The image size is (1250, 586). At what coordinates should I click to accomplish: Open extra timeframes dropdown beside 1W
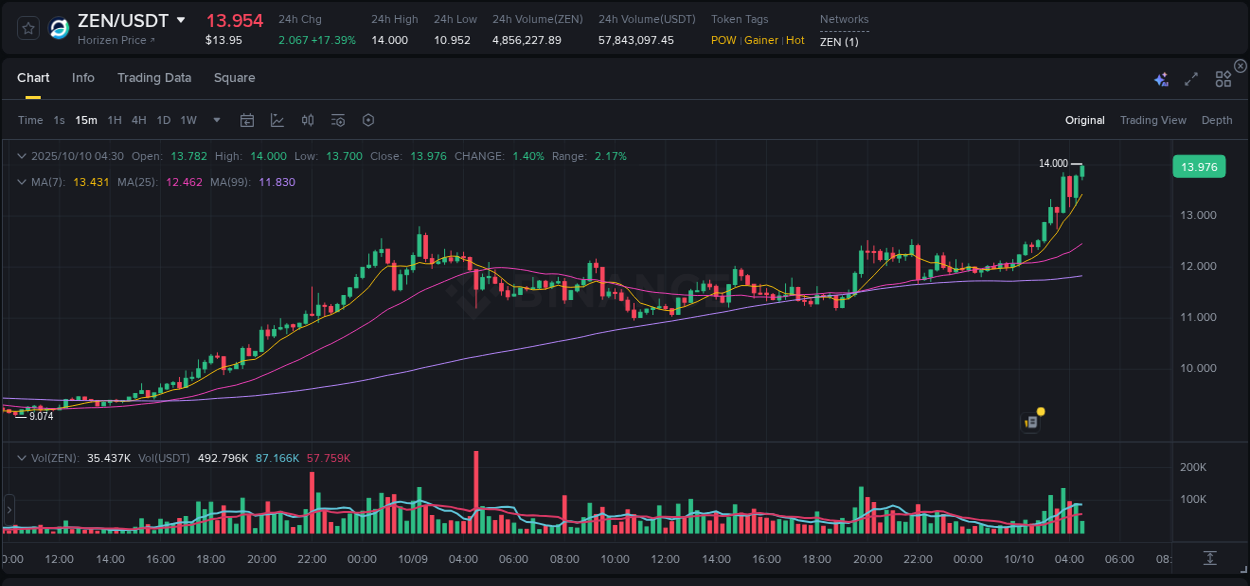point(215,119)
